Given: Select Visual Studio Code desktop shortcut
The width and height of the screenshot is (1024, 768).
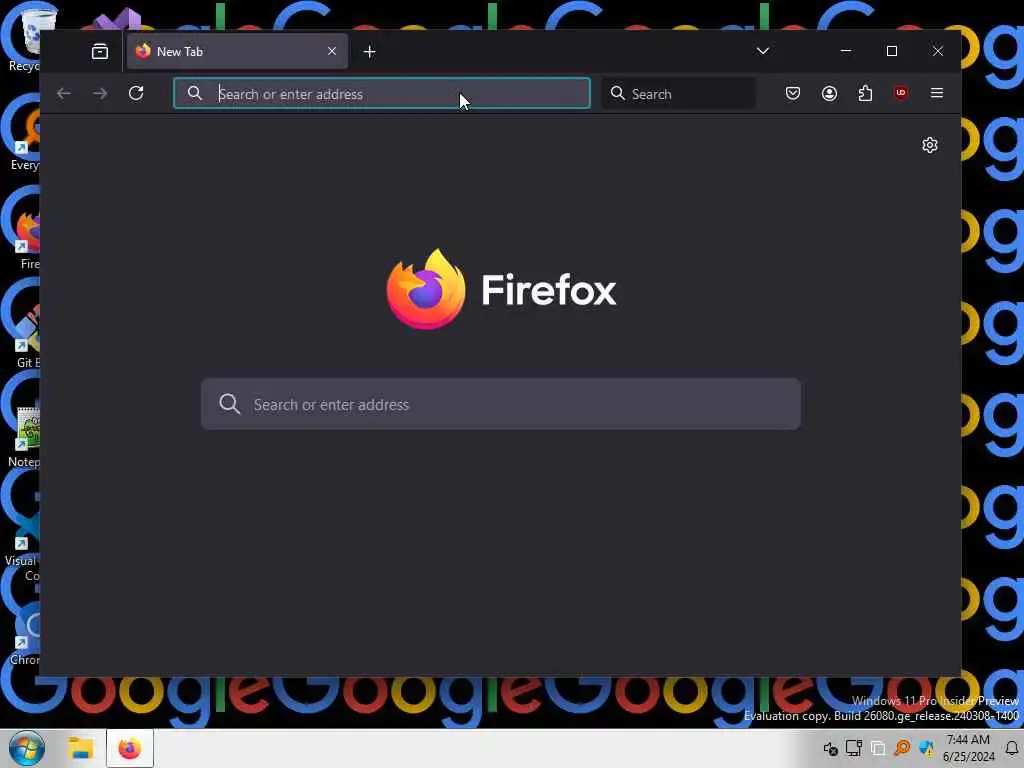Looking at the screenshot, I should pyautogui.click(x=22, y=543).
